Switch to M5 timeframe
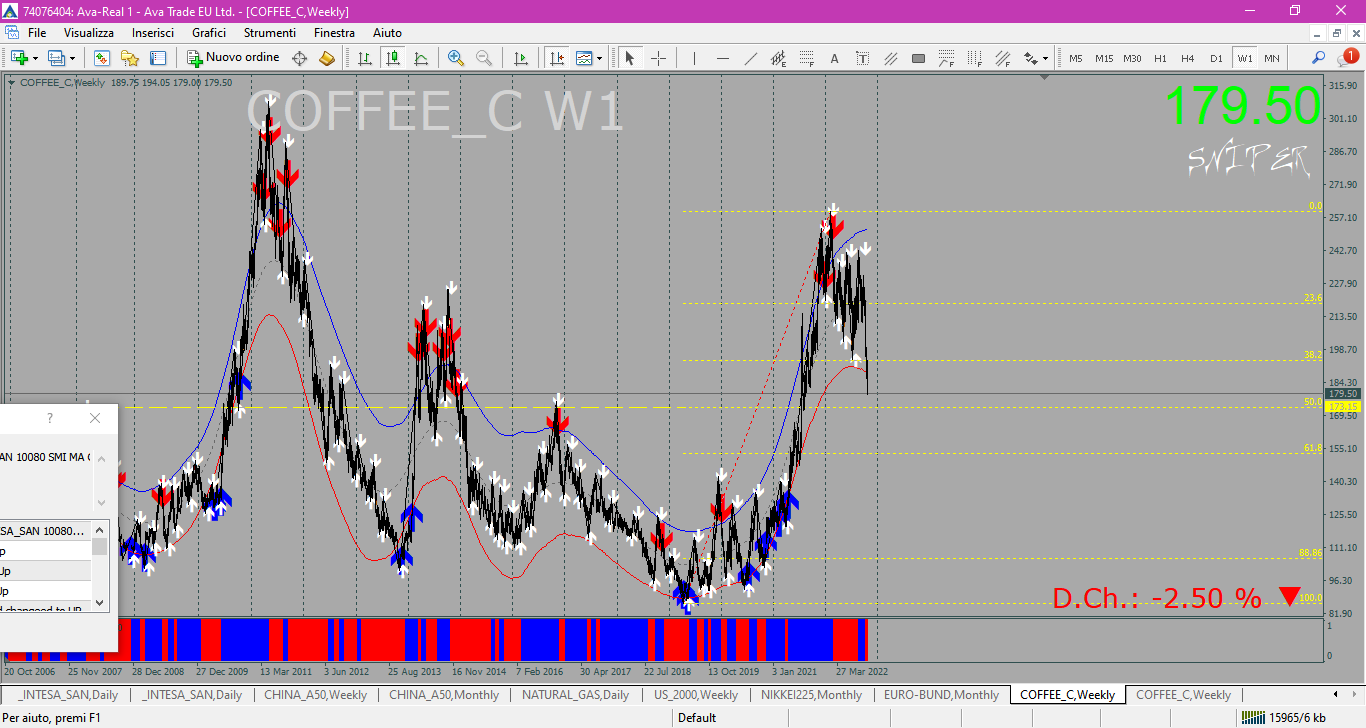Viewport: 1366px width, 728px height. click(1076, 58)
